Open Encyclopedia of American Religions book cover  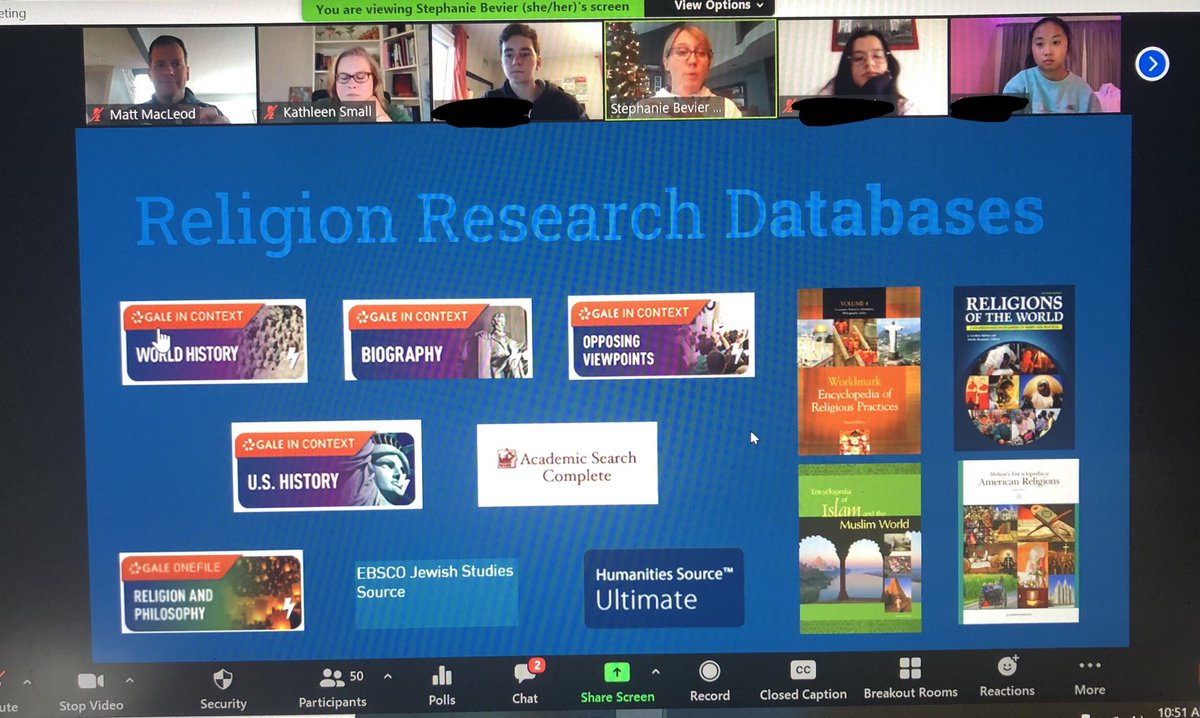pyautogui.click(x=1019, y=541)
